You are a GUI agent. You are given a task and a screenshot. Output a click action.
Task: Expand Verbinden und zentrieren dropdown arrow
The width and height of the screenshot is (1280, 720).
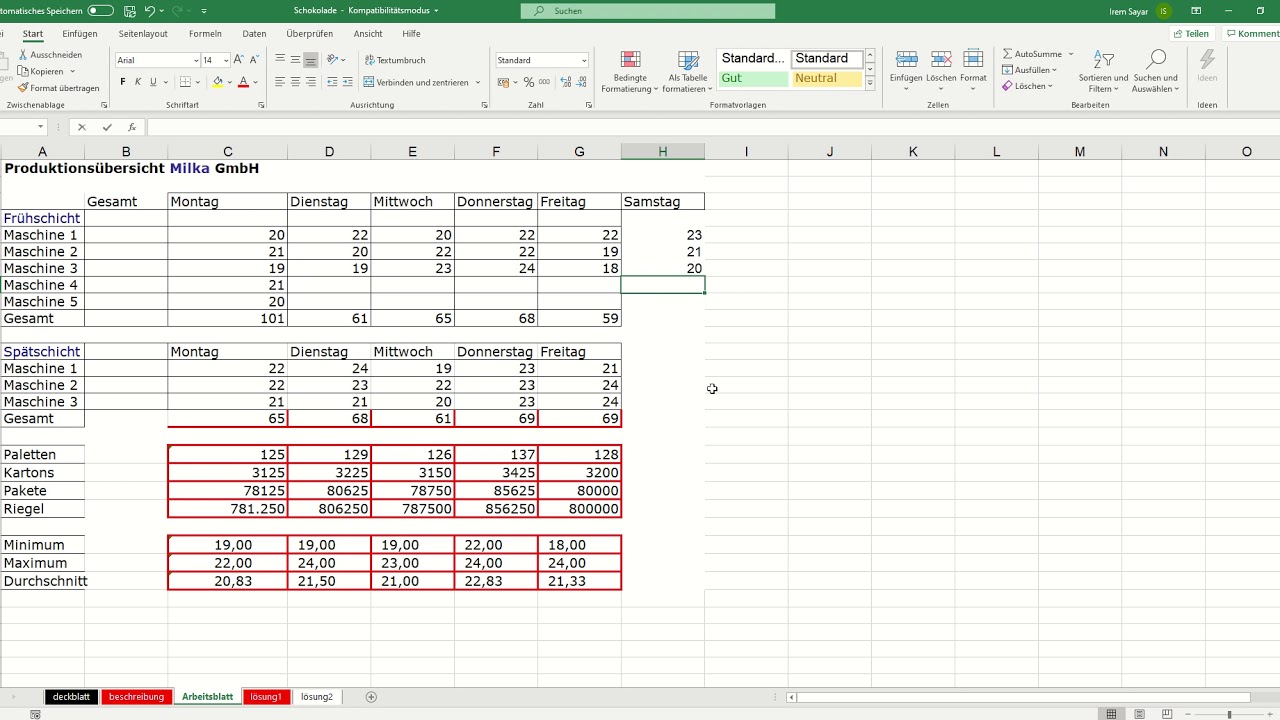478,82
